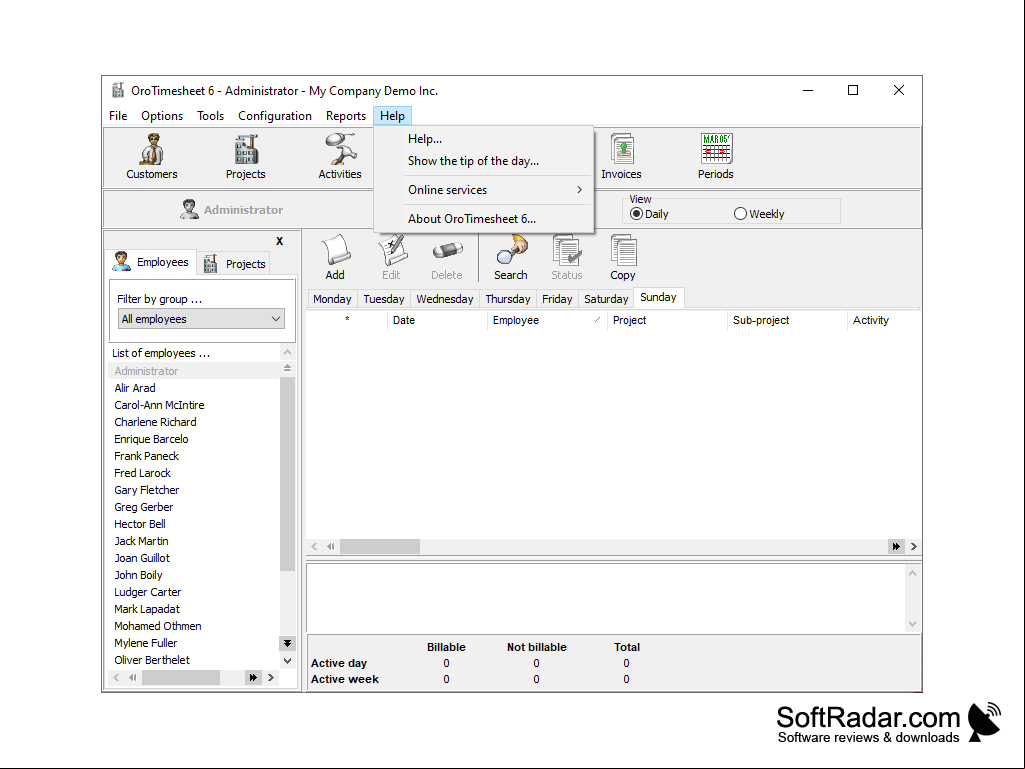Open the Projects toolbar icon
The width and height of the screenshot is (1025, 769).
click(x=246, y=156)
